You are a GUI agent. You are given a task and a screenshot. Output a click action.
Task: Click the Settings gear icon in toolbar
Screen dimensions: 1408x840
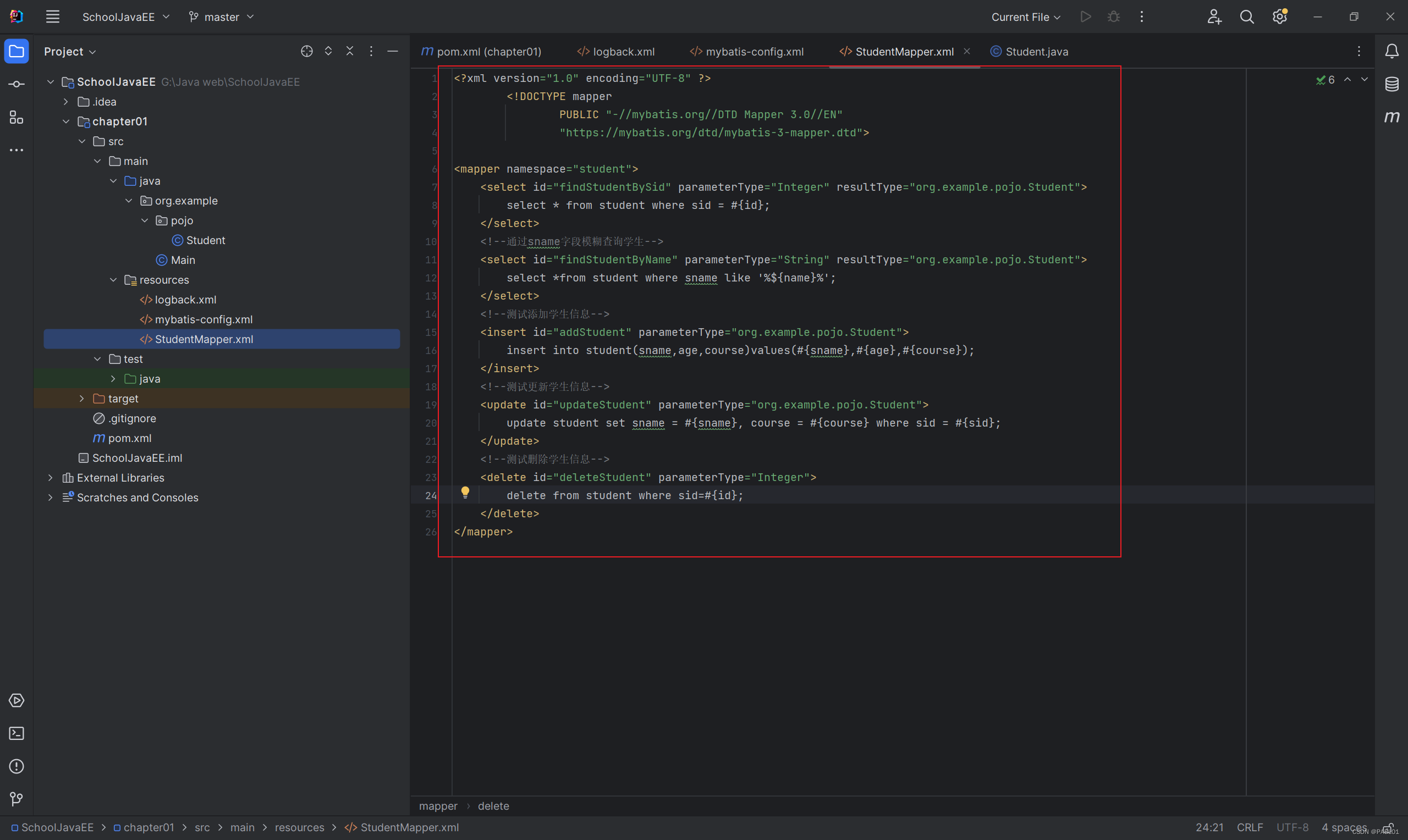click(1280, 17)
